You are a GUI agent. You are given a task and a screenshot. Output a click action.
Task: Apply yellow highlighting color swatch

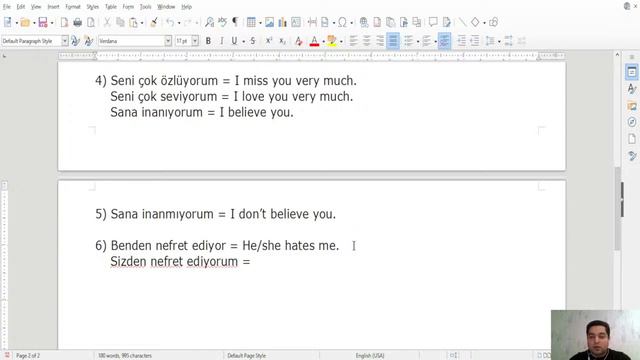click(332, 41)
